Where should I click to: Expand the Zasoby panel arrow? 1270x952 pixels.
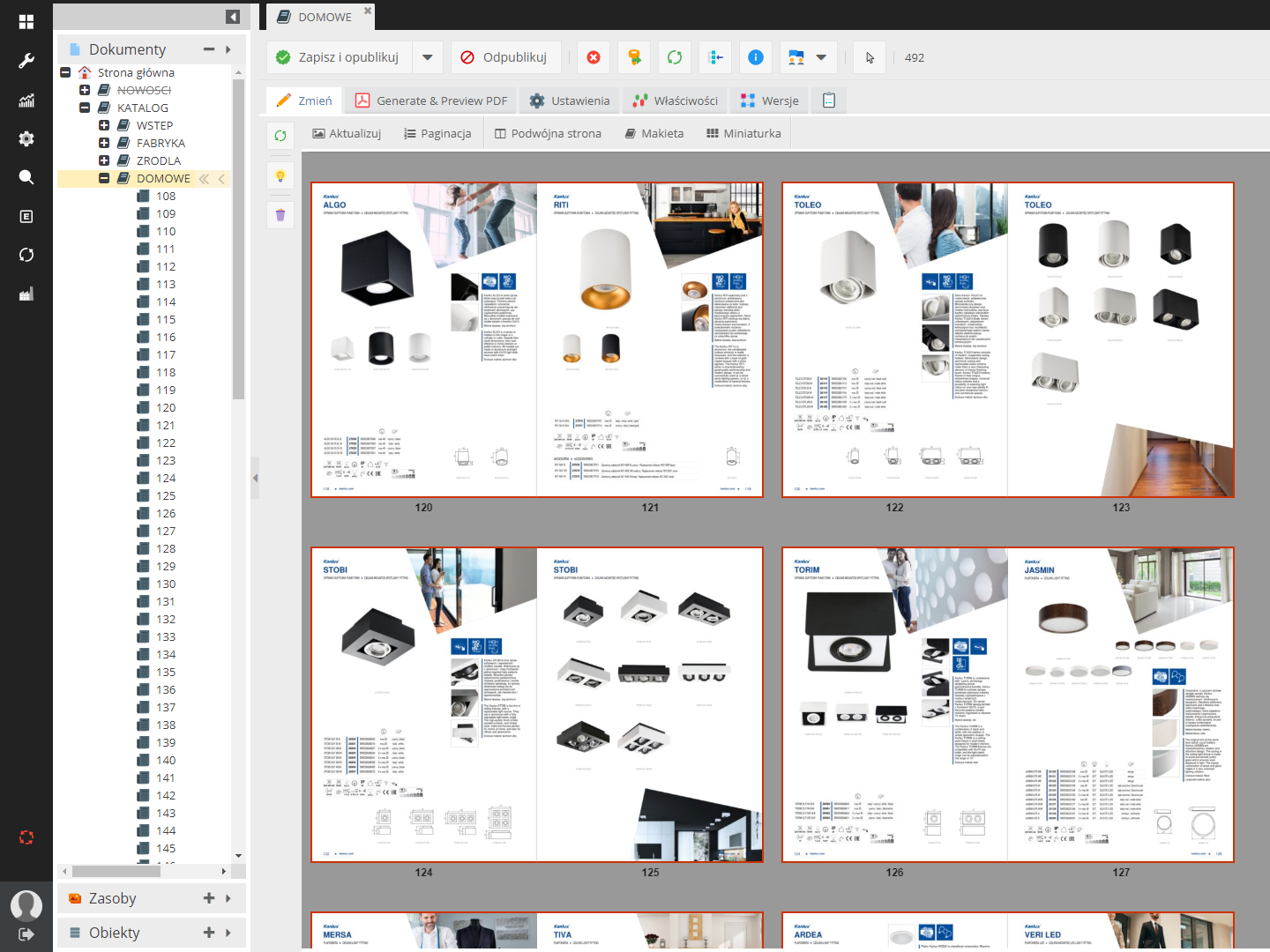coord(228,898)
